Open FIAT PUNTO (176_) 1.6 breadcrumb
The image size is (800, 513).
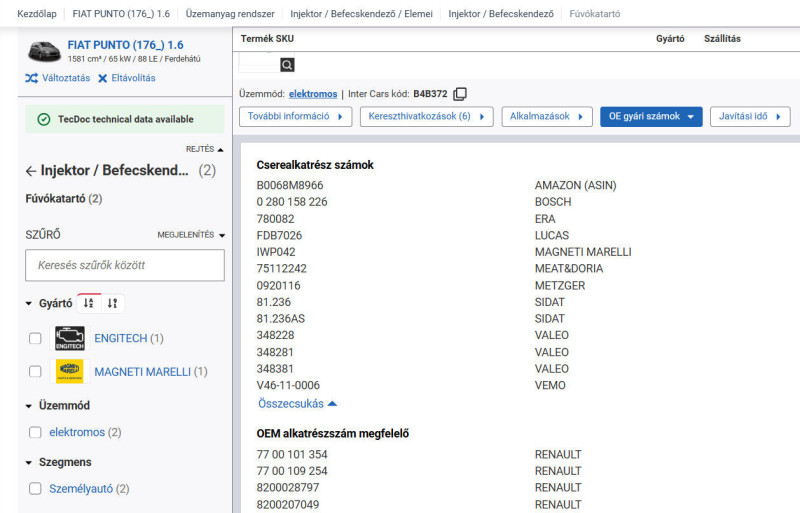121,14
